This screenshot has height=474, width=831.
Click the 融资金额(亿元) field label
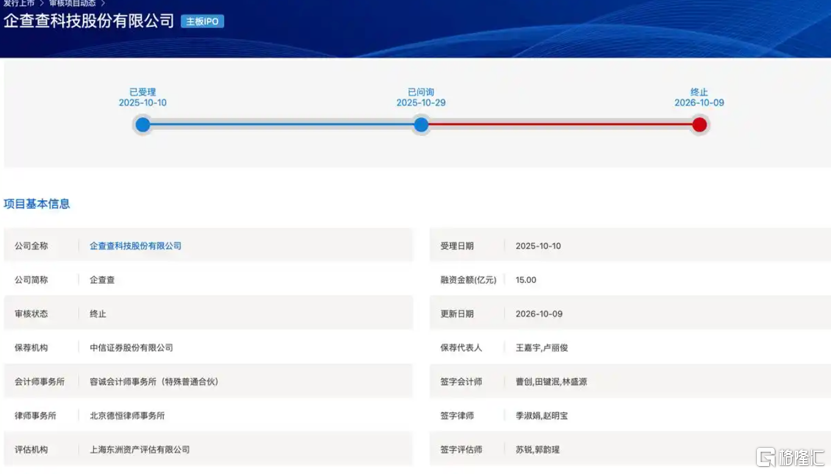[468, 280]
